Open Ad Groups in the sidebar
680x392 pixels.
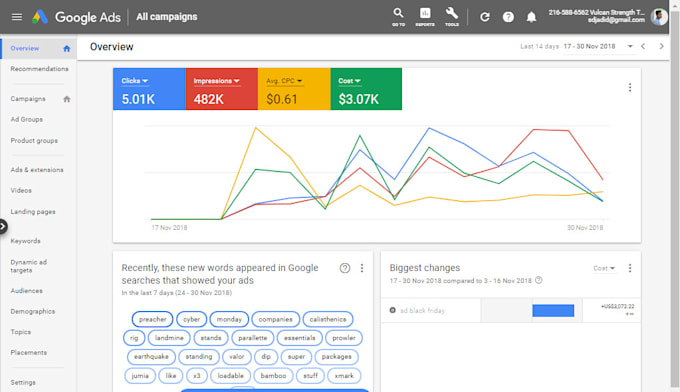27,119
